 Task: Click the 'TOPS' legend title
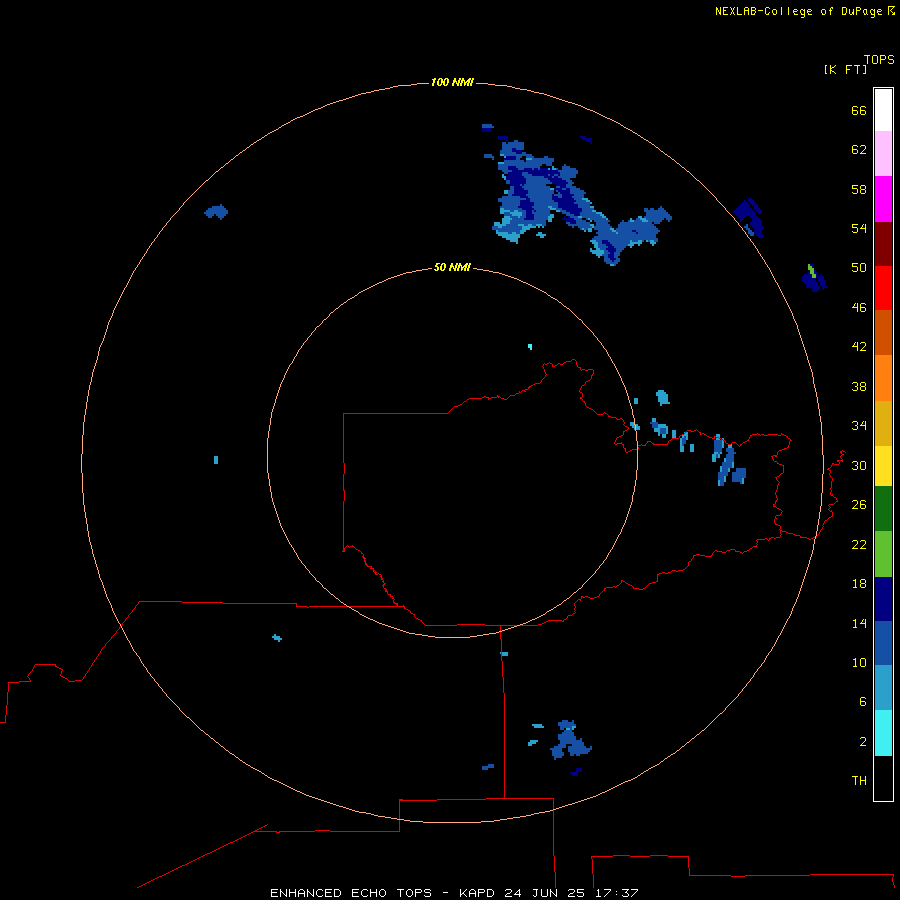tap(879, 60)
